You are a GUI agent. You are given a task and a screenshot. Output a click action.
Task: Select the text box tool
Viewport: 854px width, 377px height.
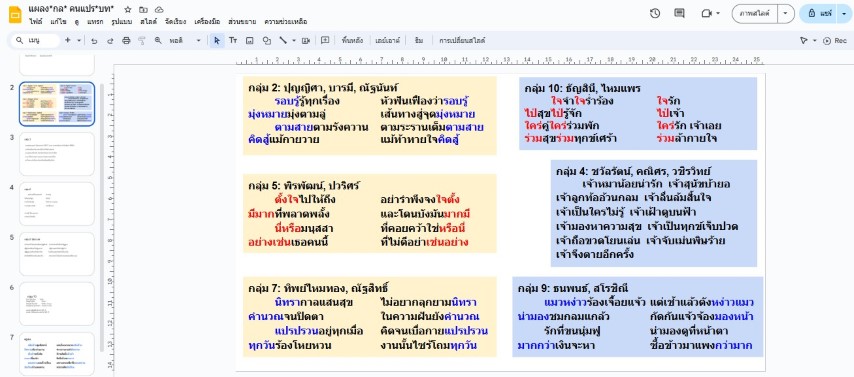click(233, 40)
